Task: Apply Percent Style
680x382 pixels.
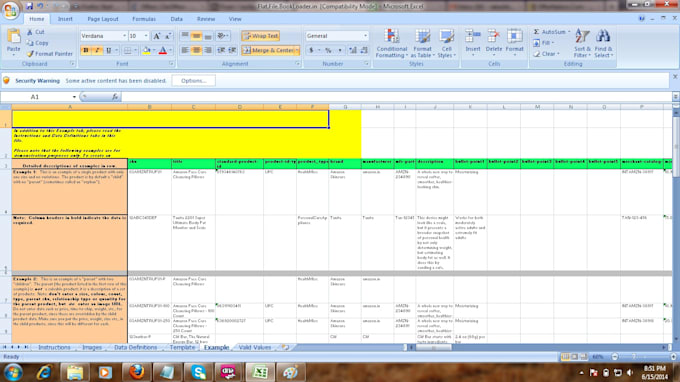Action: [x=328, y=50]
